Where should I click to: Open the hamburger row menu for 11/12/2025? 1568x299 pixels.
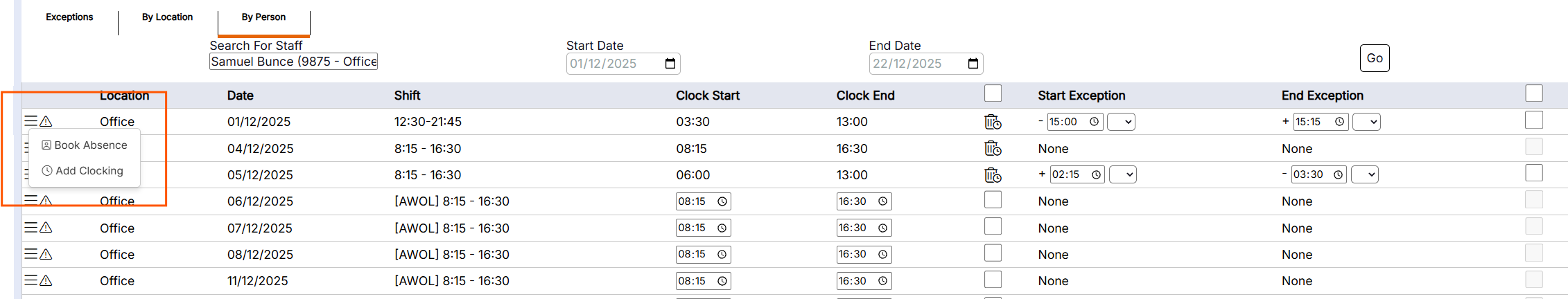click(31, 280)
